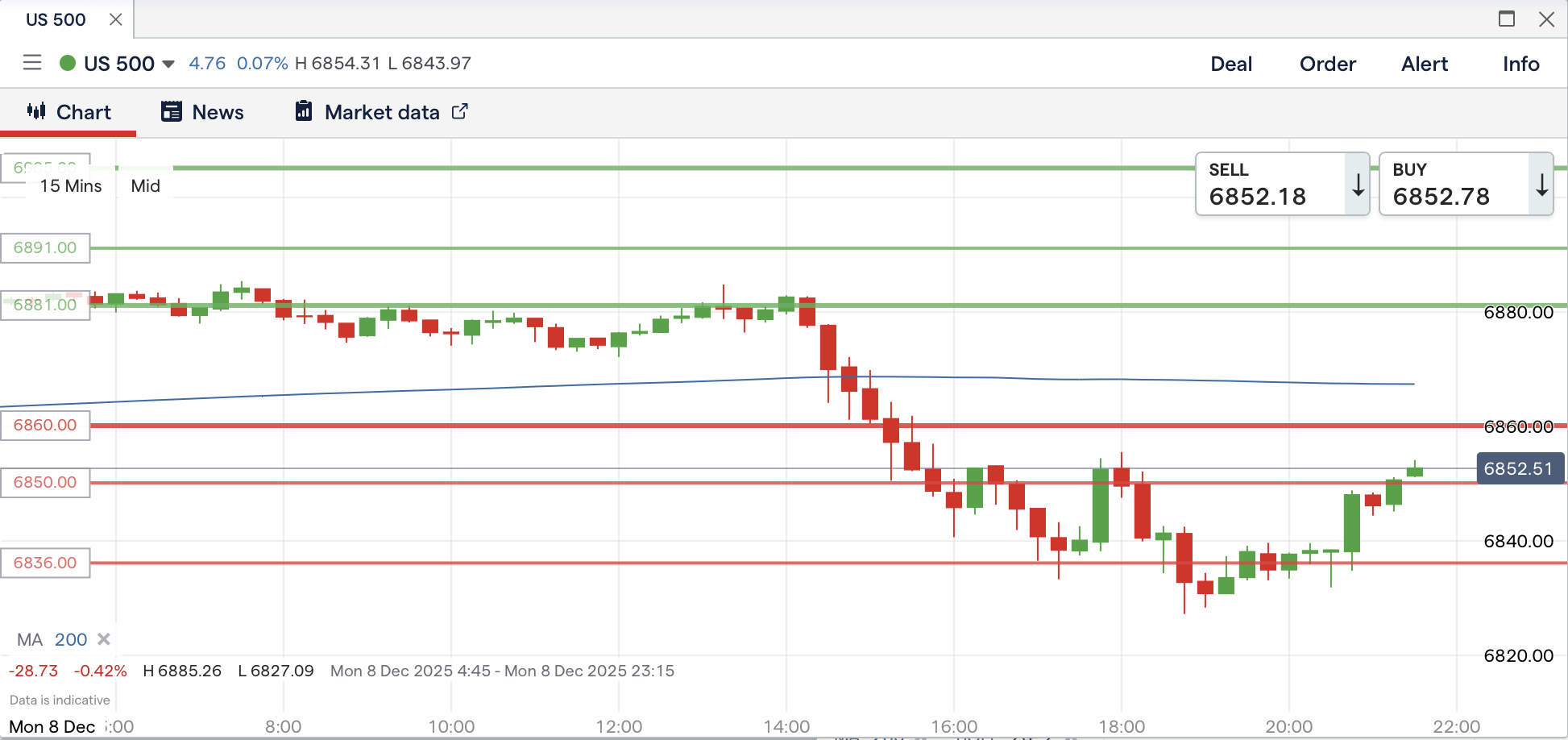Open Market data external link icon

point(459,111)
